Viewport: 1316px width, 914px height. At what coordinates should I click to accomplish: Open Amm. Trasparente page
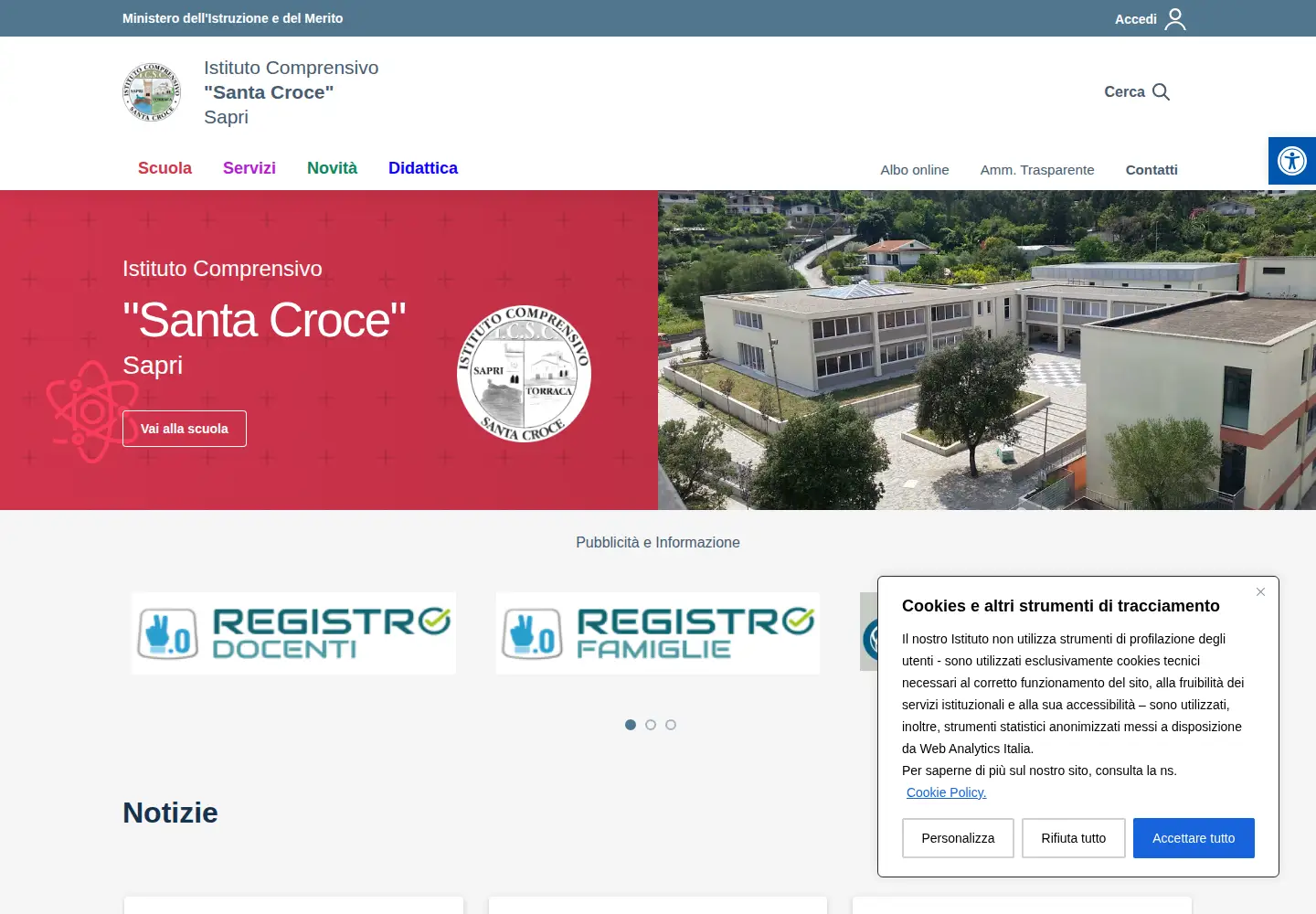point(1037,170)
